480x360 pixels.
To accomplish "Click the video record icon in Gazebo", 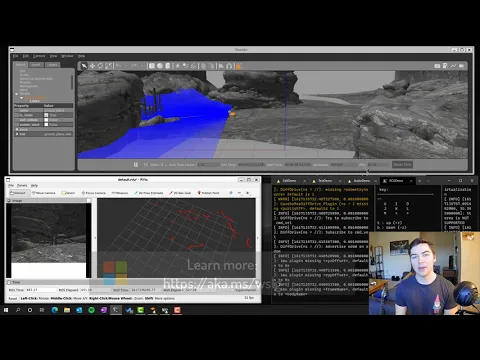I will tap(462, 66).
